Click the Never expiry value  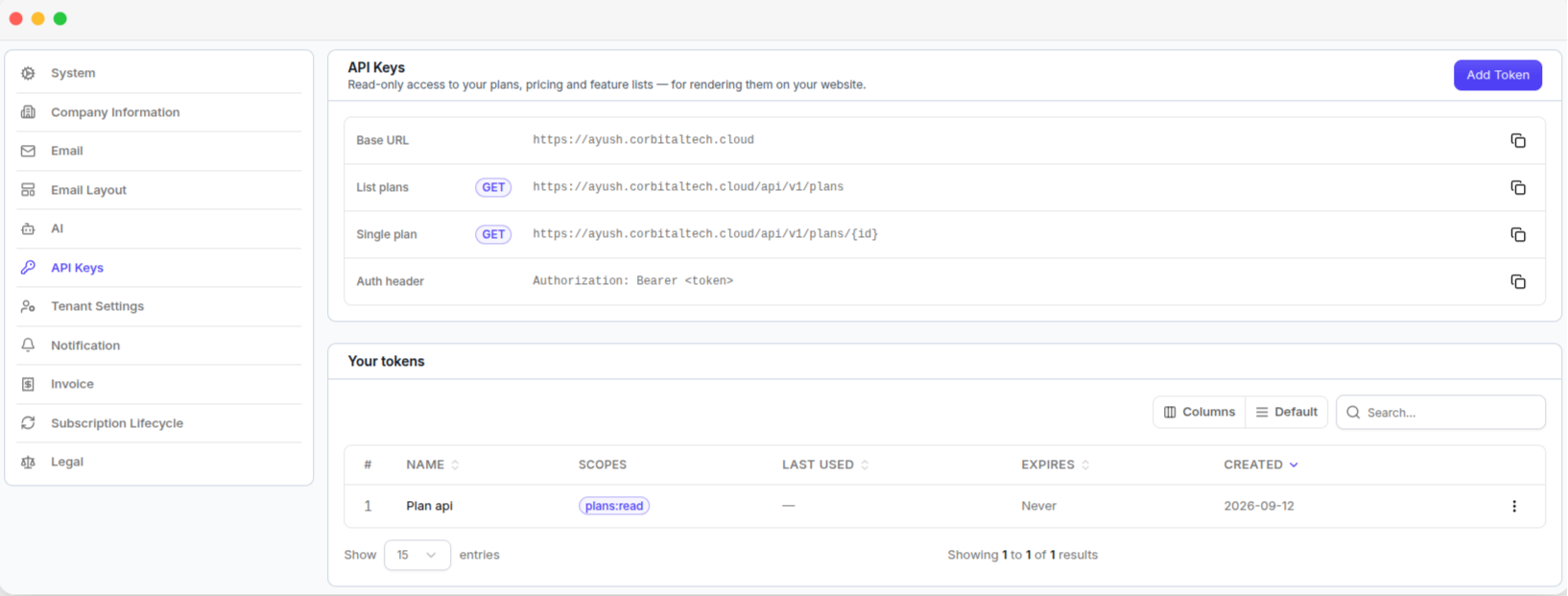coord(1038,506)
